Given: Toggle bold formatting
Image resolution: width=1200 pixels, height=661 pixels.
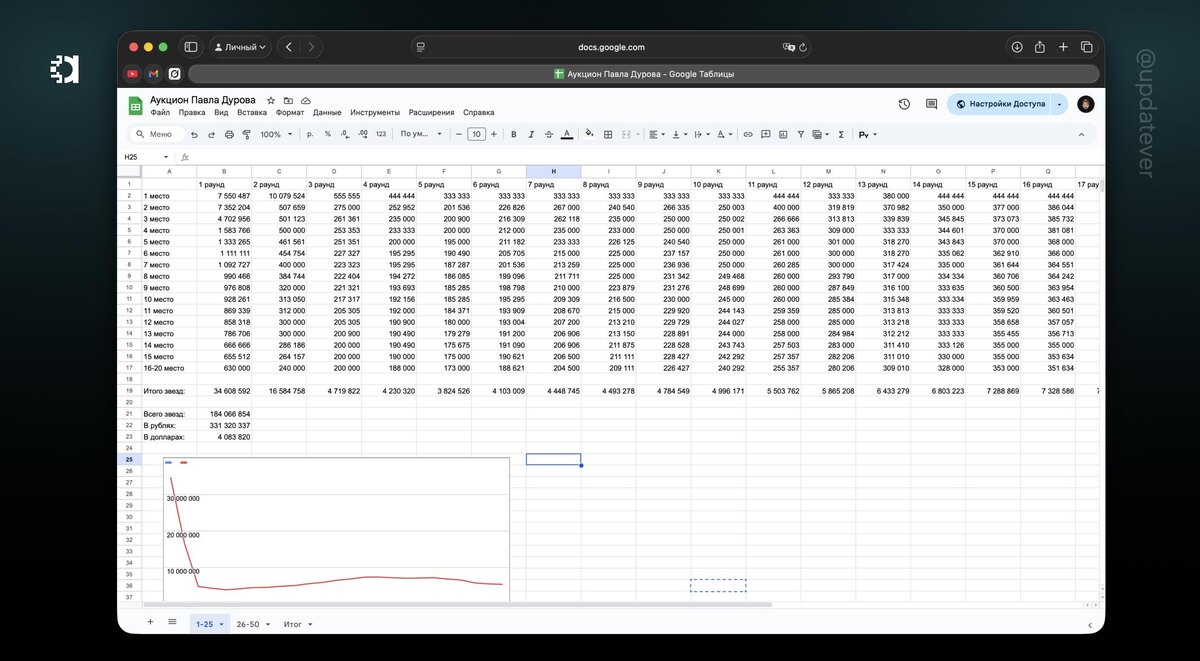Looking at the screenshot, I should pos(514,134).
